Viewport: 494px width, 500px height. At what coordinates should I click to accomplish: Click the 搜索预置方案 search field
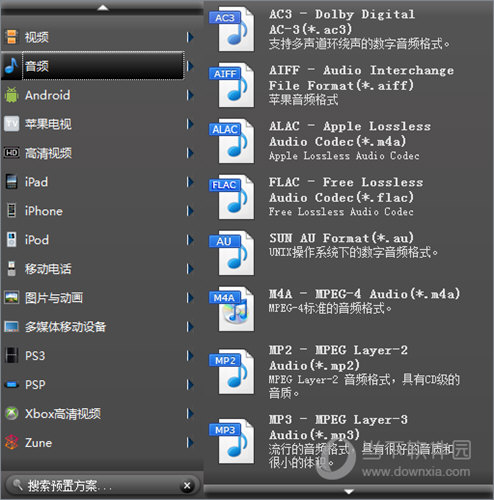pos(103,485)
